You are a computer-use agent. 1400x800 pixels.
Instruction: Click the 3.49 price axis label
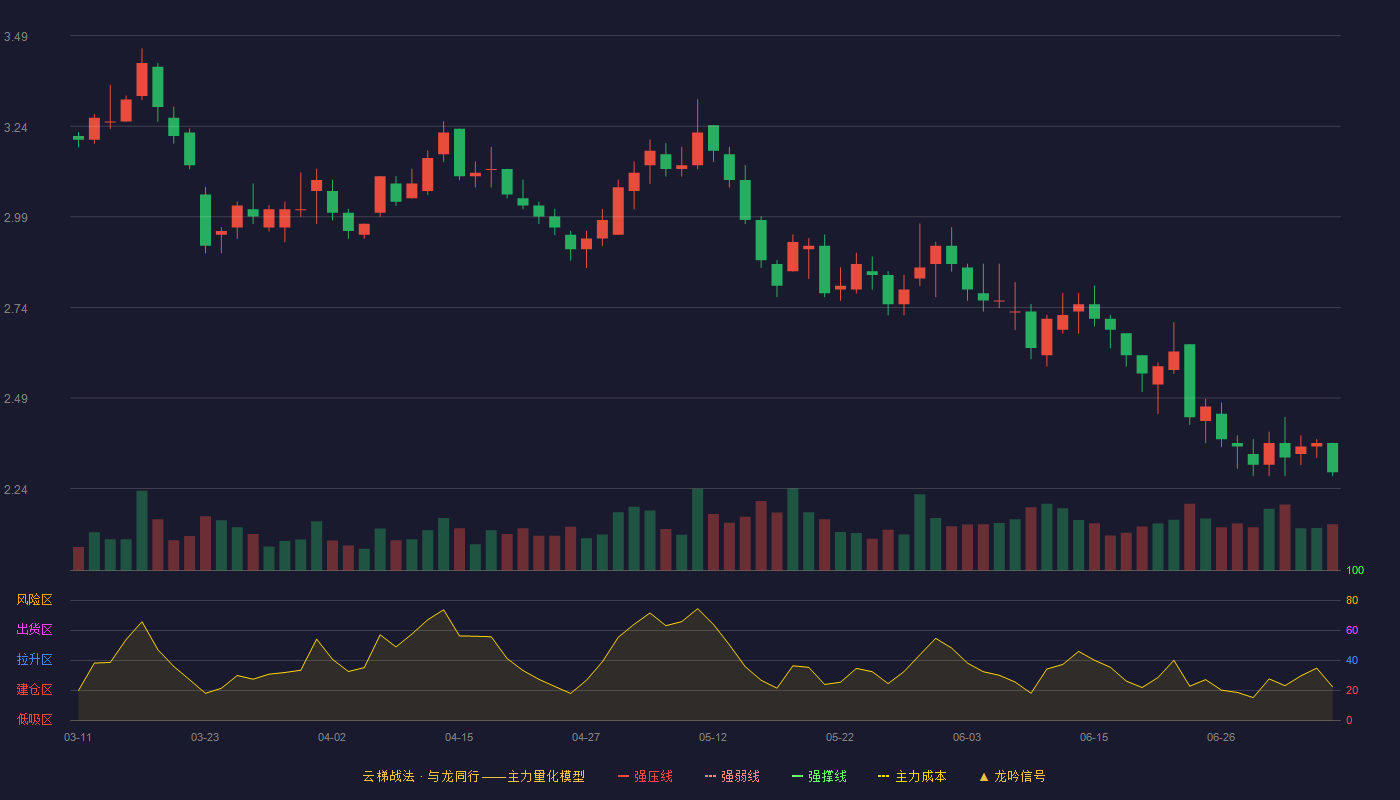click(x=16, y=37)
